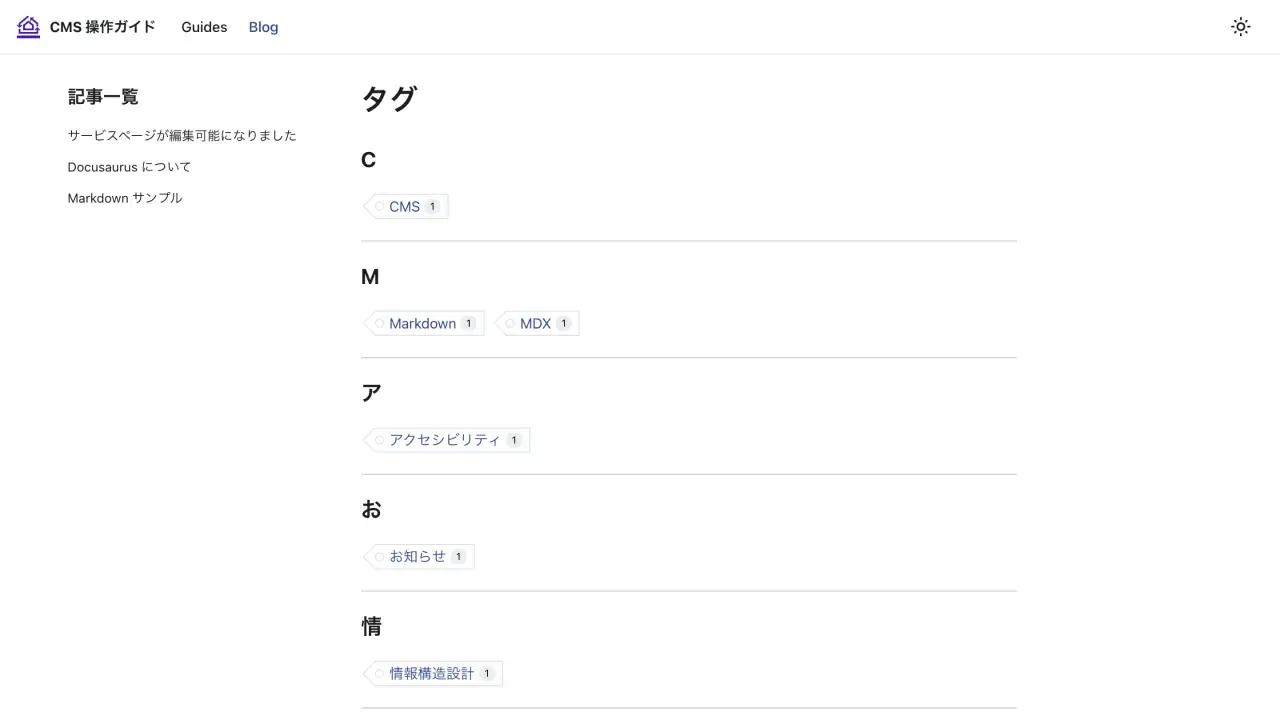Click the house logo icon in navbar
The height and width of the screenshot is (720, 1280).
tap(28, 27)
